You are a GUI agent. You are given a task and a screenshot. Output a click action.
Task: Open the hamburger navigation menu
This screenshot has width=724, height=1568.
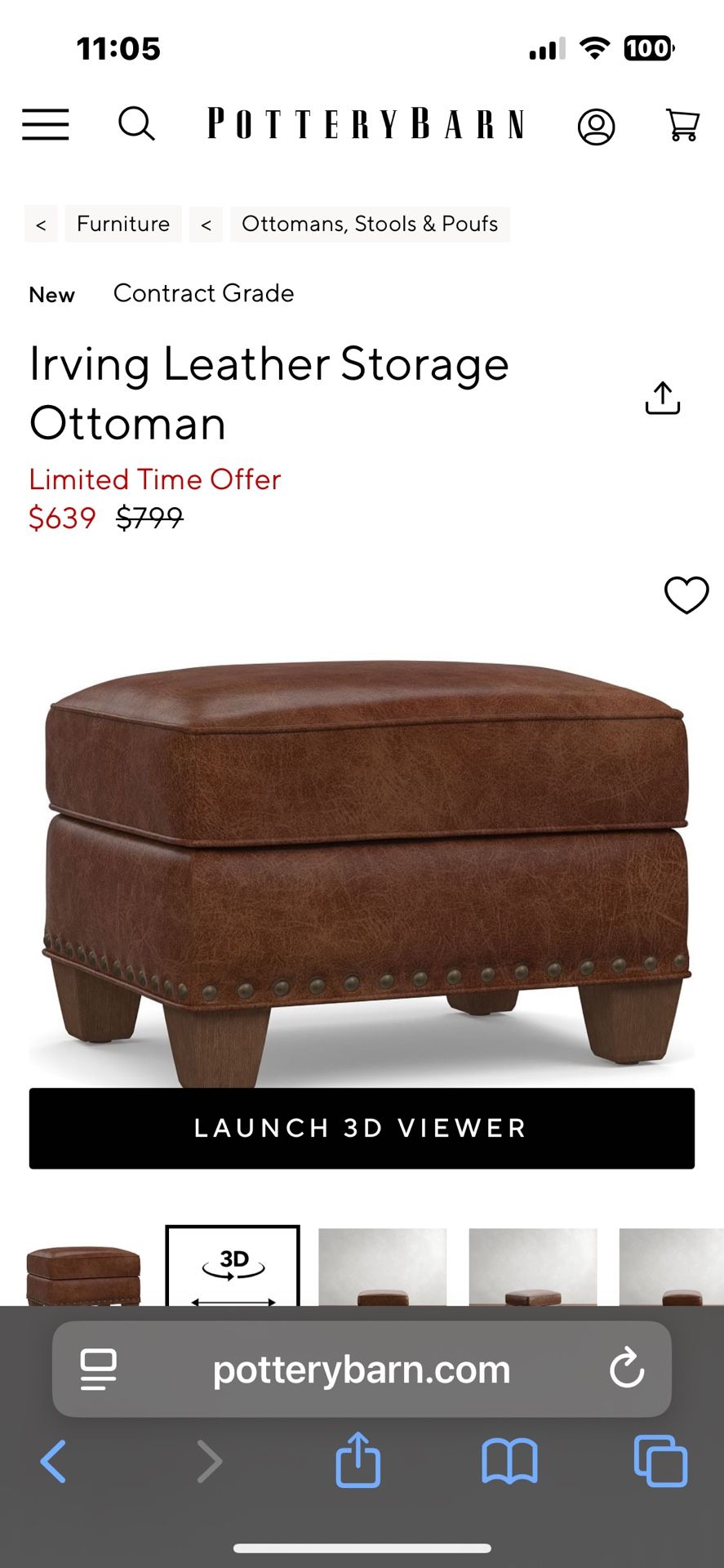(45, 125)
